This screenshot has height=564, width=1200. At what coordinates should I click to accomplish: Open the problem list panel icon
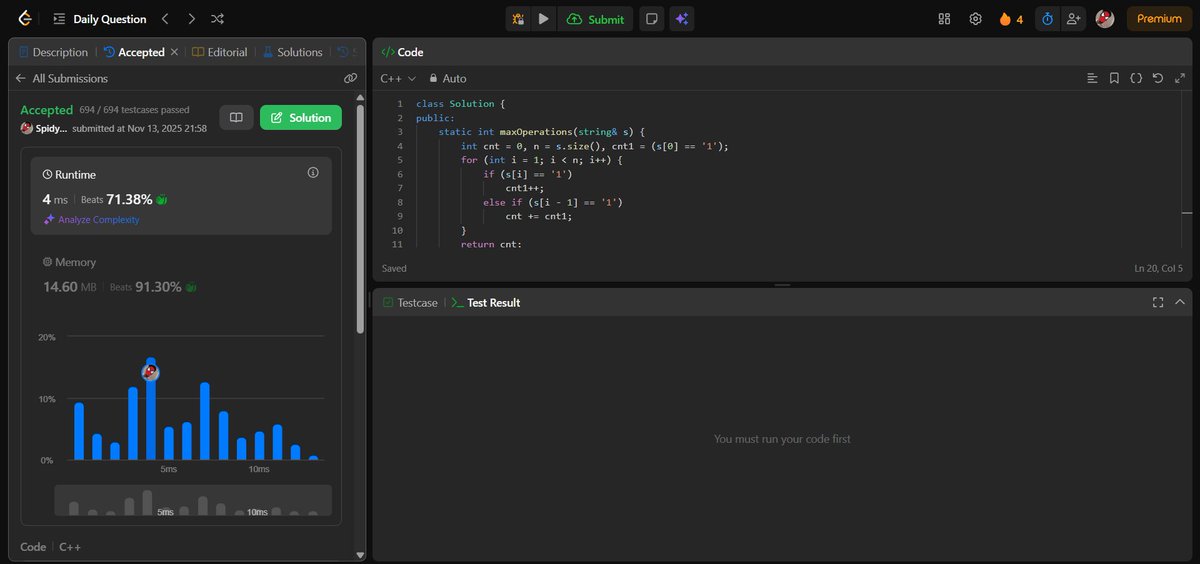(x=60, y=19)
